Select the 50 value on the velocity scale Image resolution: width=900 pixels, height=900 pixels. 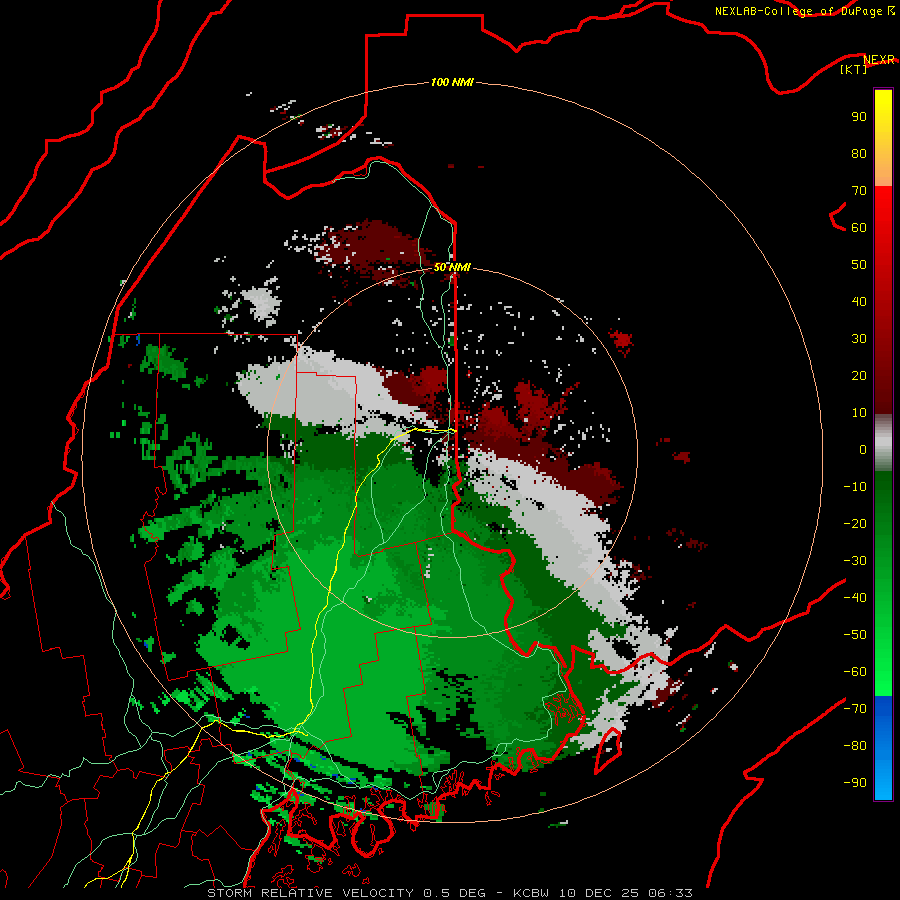click(x=859, y=265)
